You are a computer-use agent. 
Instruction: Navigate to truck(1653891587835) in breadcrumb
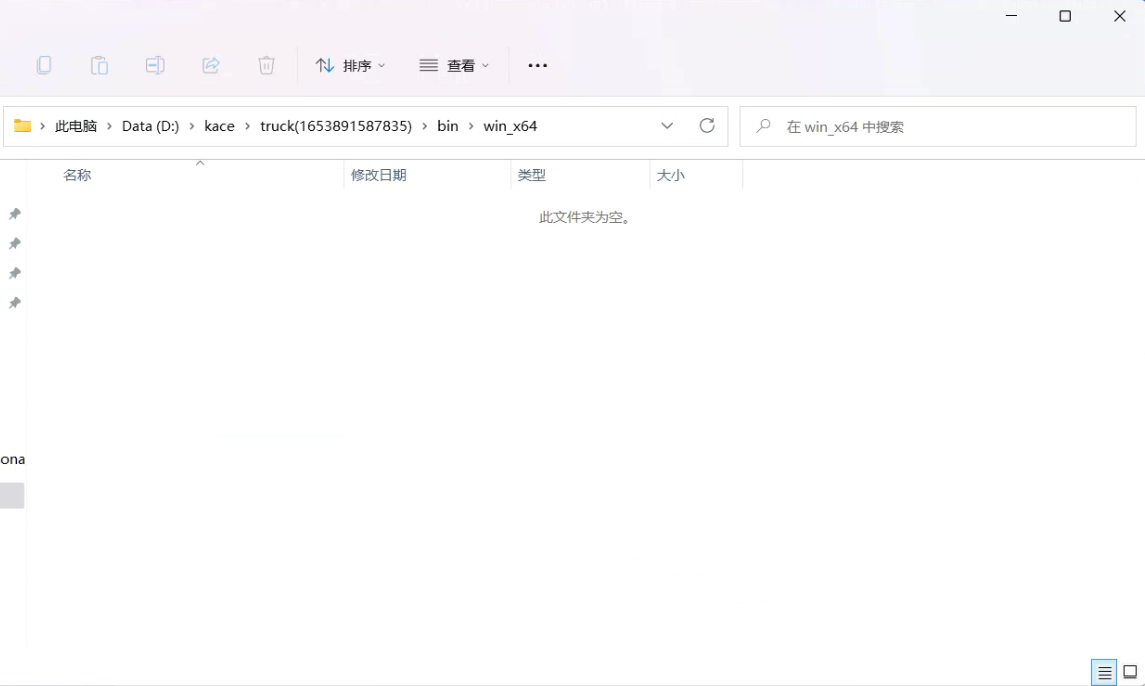(x=336, y=126)
